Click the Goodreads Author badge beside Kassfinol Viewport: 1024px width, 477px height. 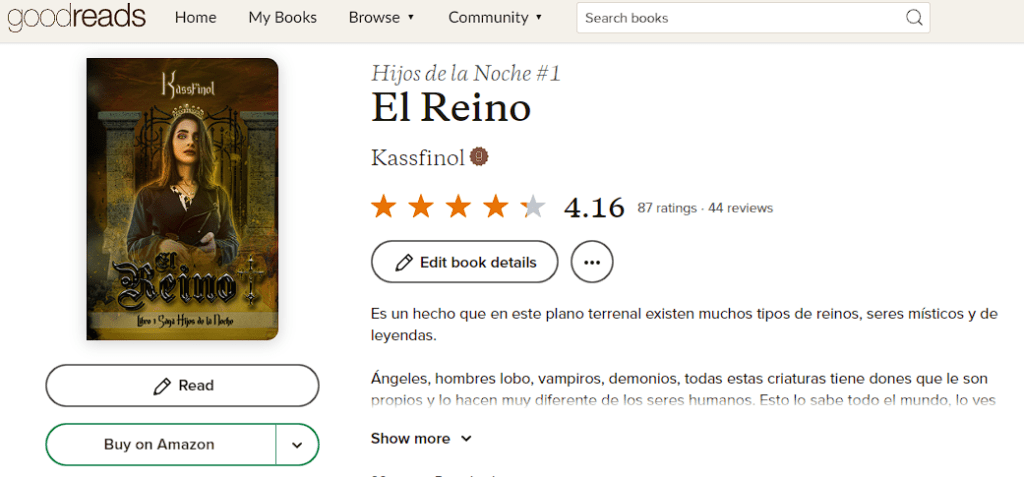coord(479,157)
